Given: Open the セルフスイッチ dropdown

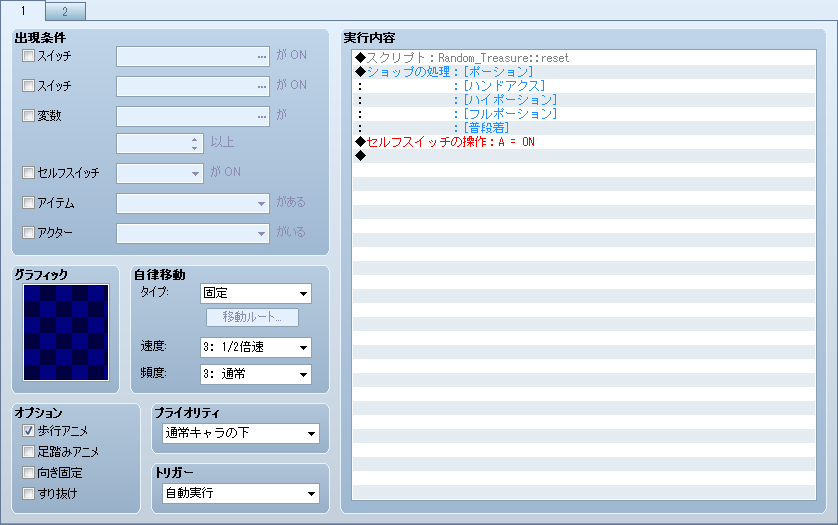Looking at the screenshot, I should (160, 173).
